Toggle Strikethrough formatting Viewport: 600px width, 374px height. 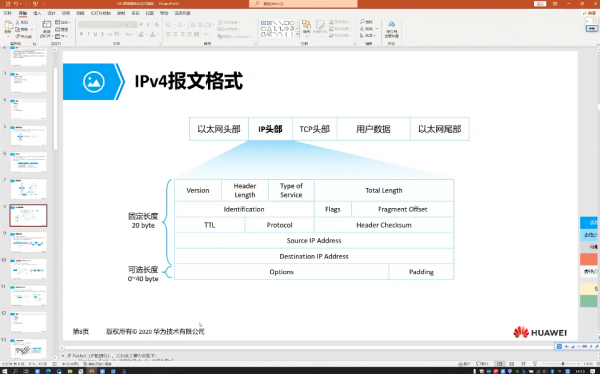coord(110,34)
